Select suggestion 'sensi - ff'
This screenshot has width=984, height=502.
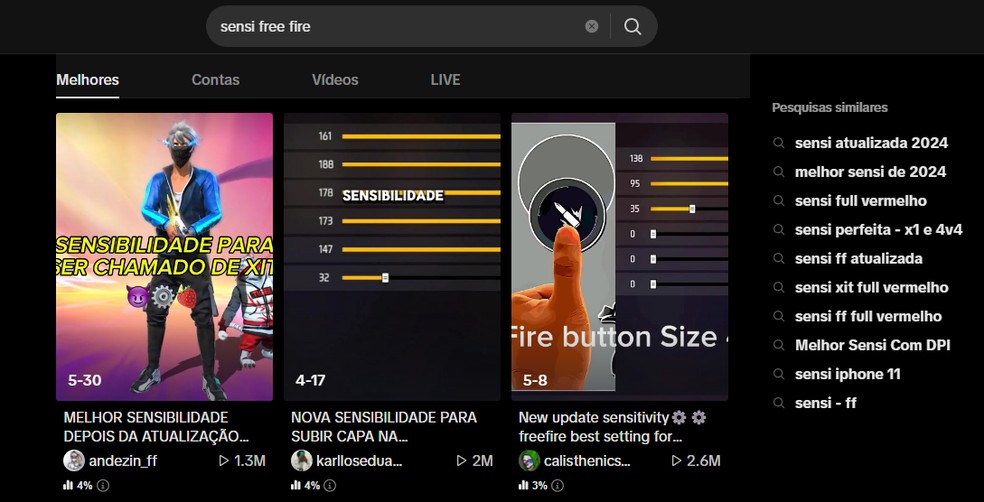(x=826, y=403)
